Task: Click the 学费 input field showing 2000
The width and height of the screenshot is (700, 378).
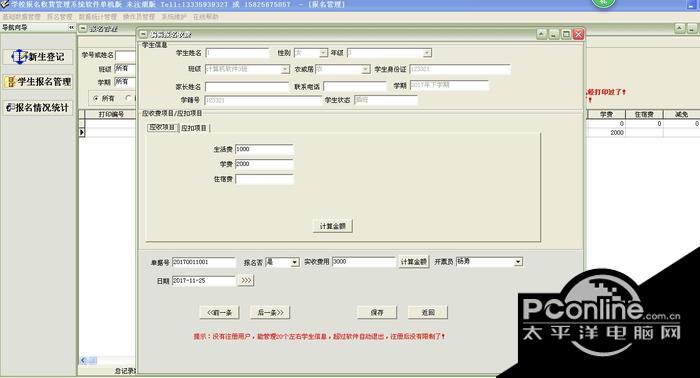Action: (264, 164)
